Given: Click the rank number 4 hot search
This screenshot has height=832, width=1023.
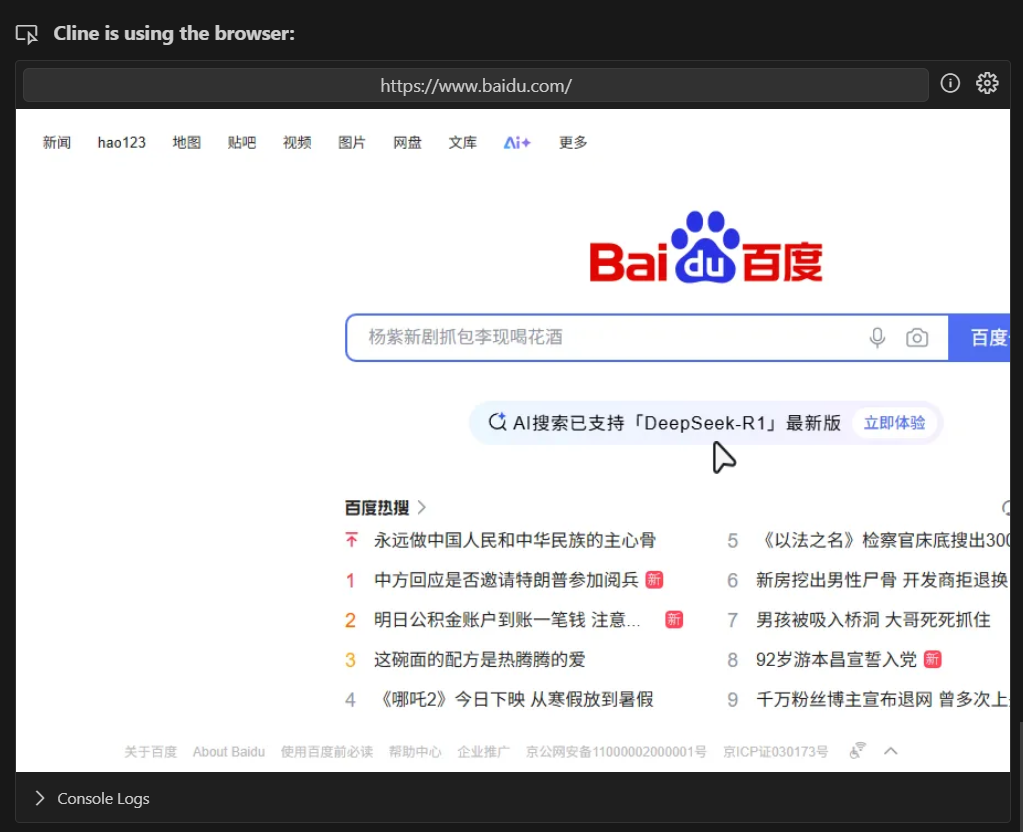Looking at the screenshot, I should tap(350, 700).
